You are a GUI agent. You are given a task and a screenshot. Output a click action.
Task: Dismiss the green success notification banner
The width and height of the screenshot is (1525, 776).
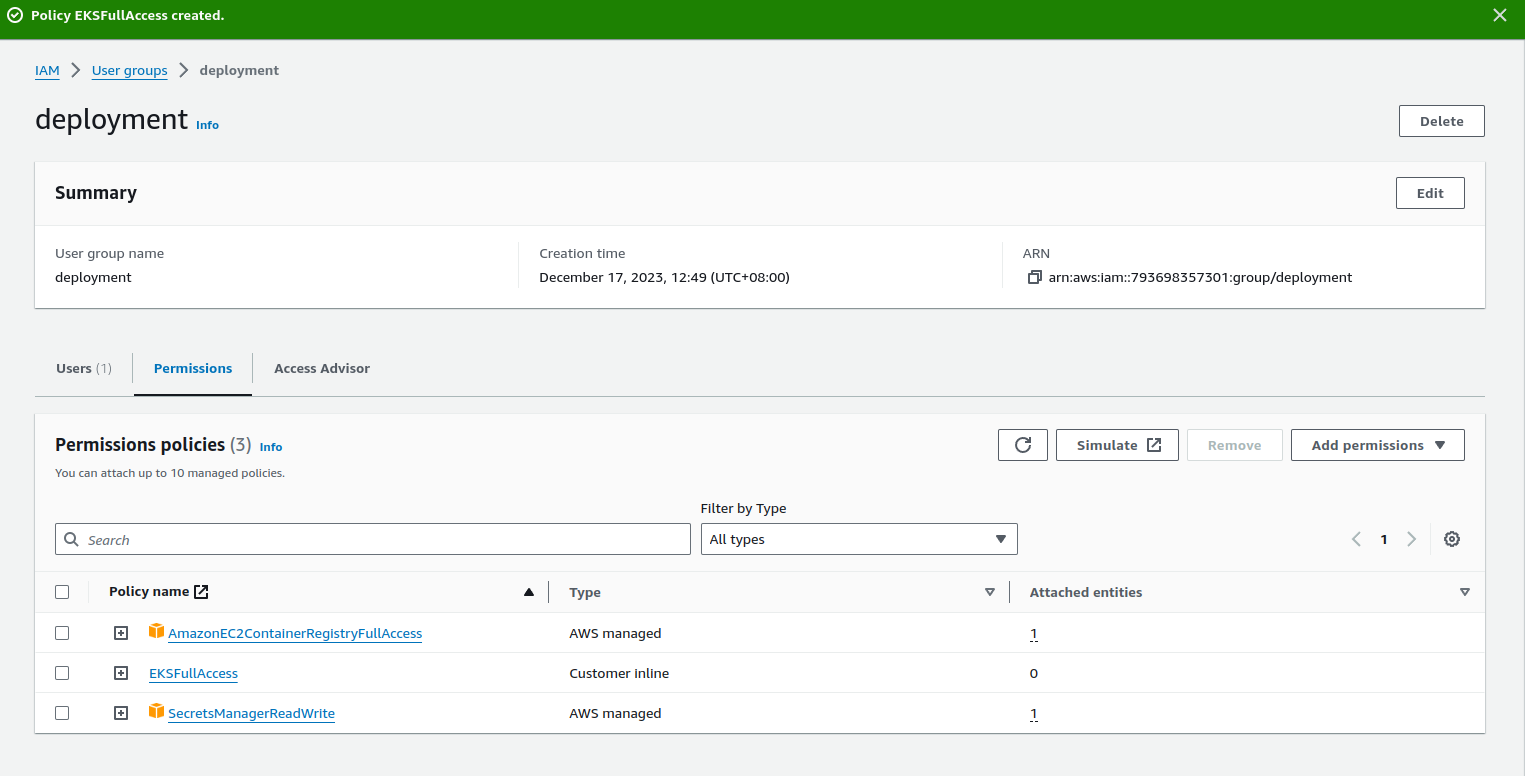pyautogui.click(x=1499, y=15)
